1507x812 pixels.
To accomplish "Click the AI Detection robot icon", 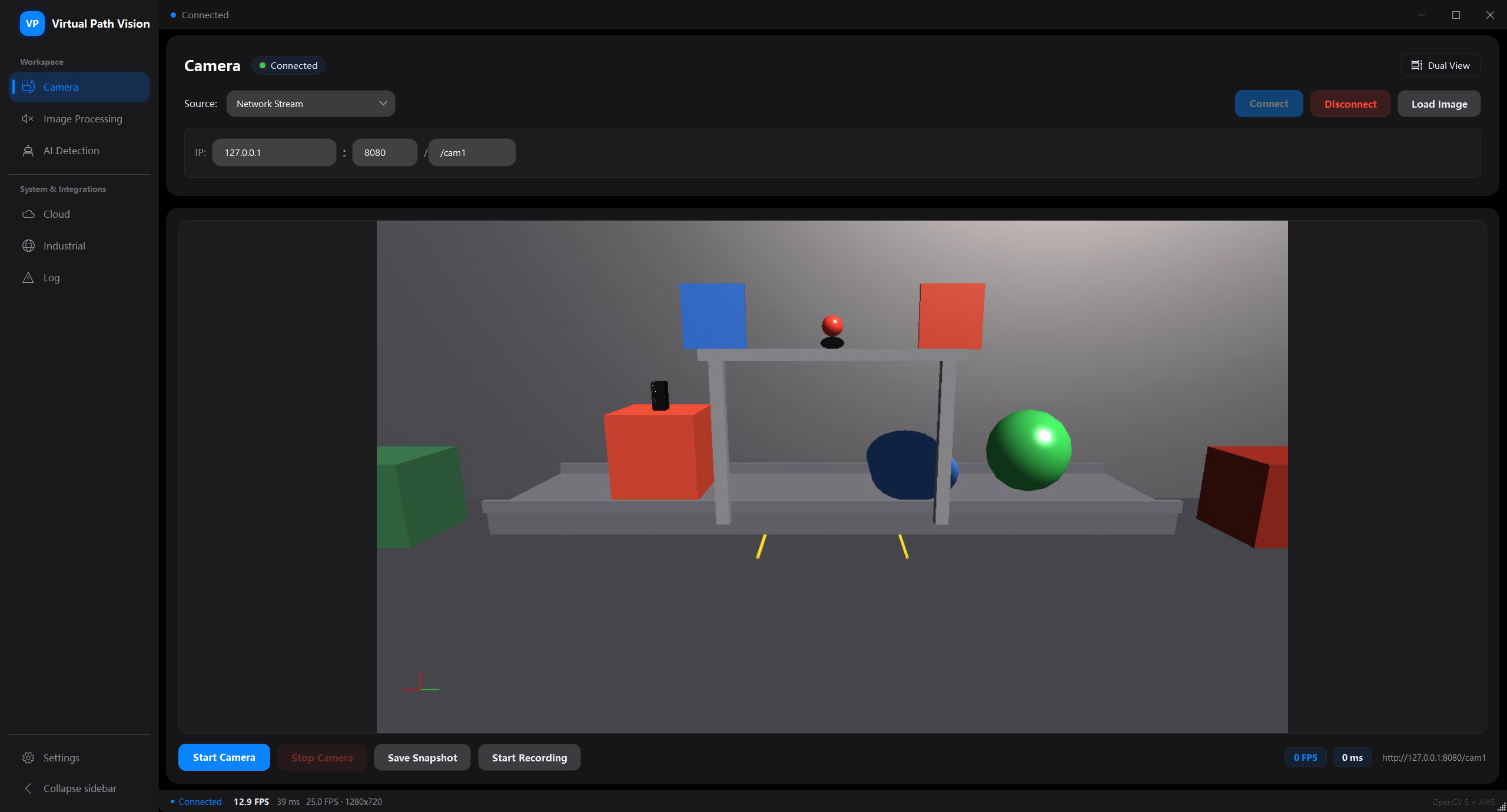I will click(28, 151).
